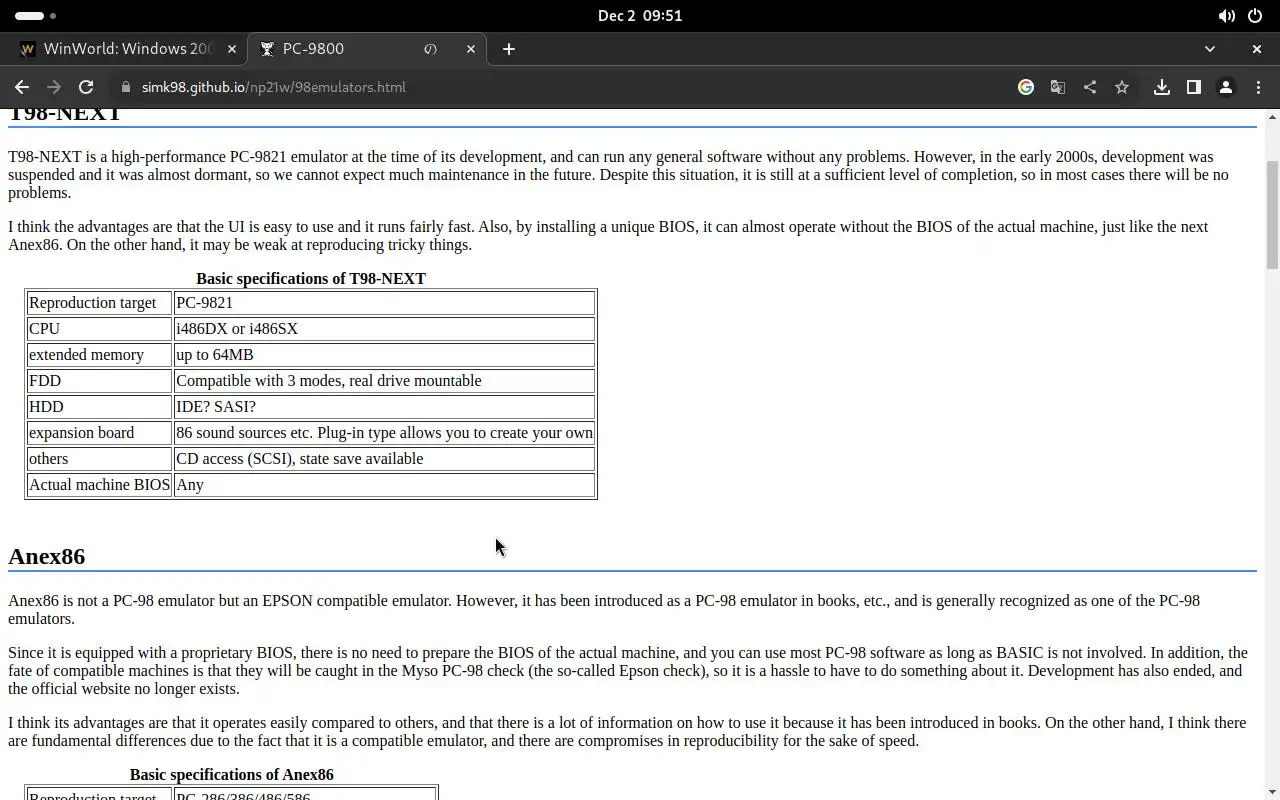Screen dimensions: 1280x800
Task: Click the 'expansion board' row label
Action: tap(99, 433)
